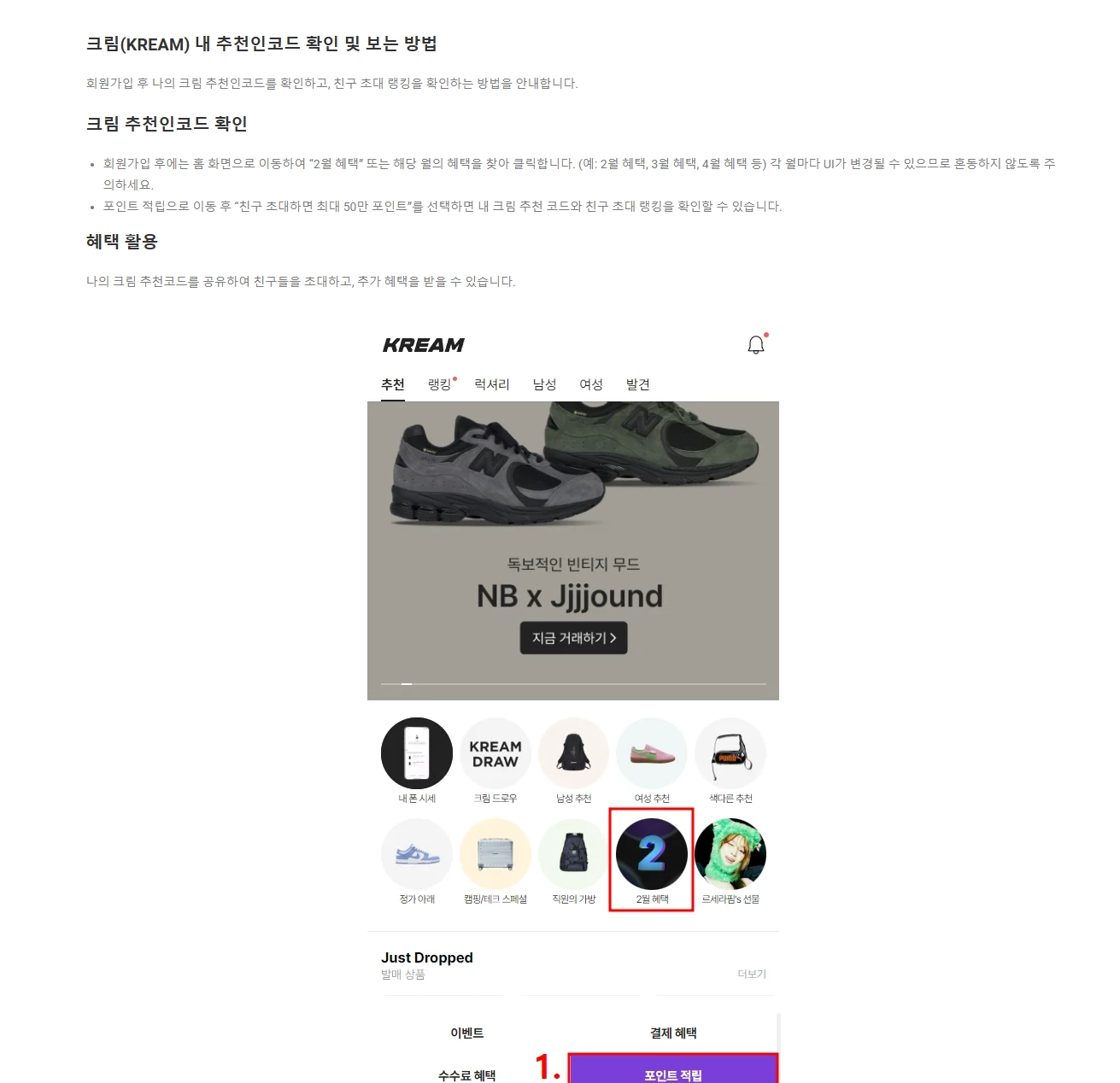Switch to the 랭킹 tab
Screen dimensions: 1120x1083
tap(440, 384)
